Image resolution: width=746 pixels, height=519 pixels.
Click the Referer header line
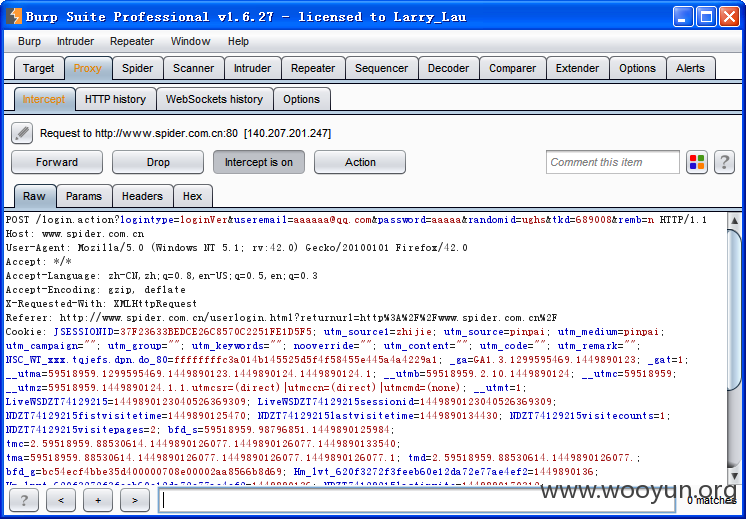[281, 318]
